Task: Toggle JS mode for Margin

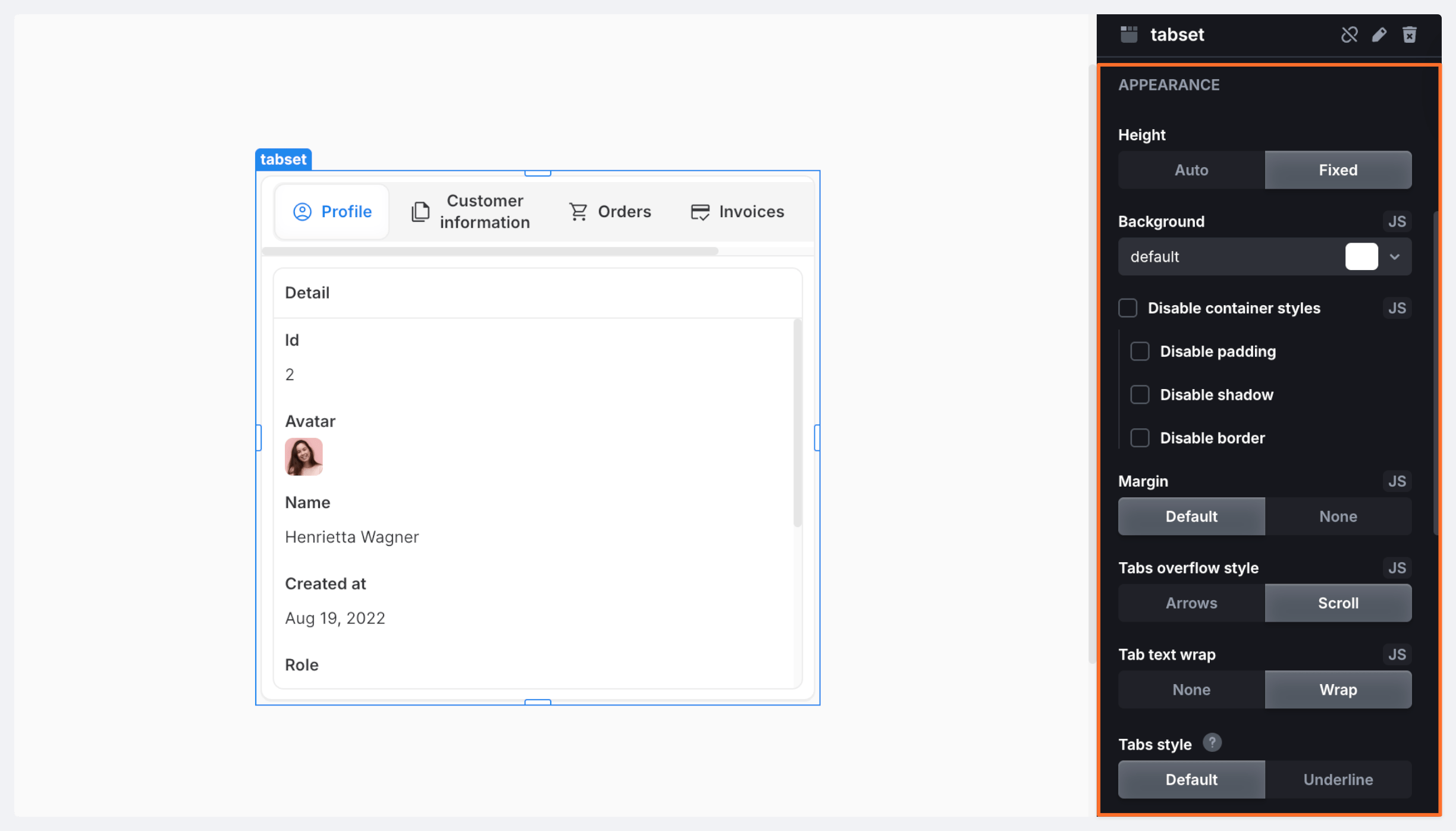Action: coord(1397,481)
